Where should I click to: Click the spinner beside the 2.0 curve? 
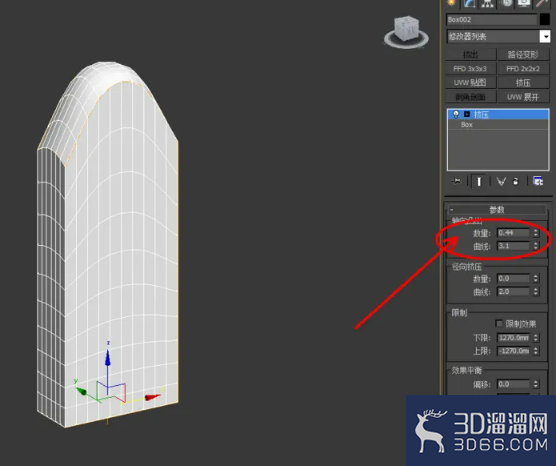click(x=535, y=292)
